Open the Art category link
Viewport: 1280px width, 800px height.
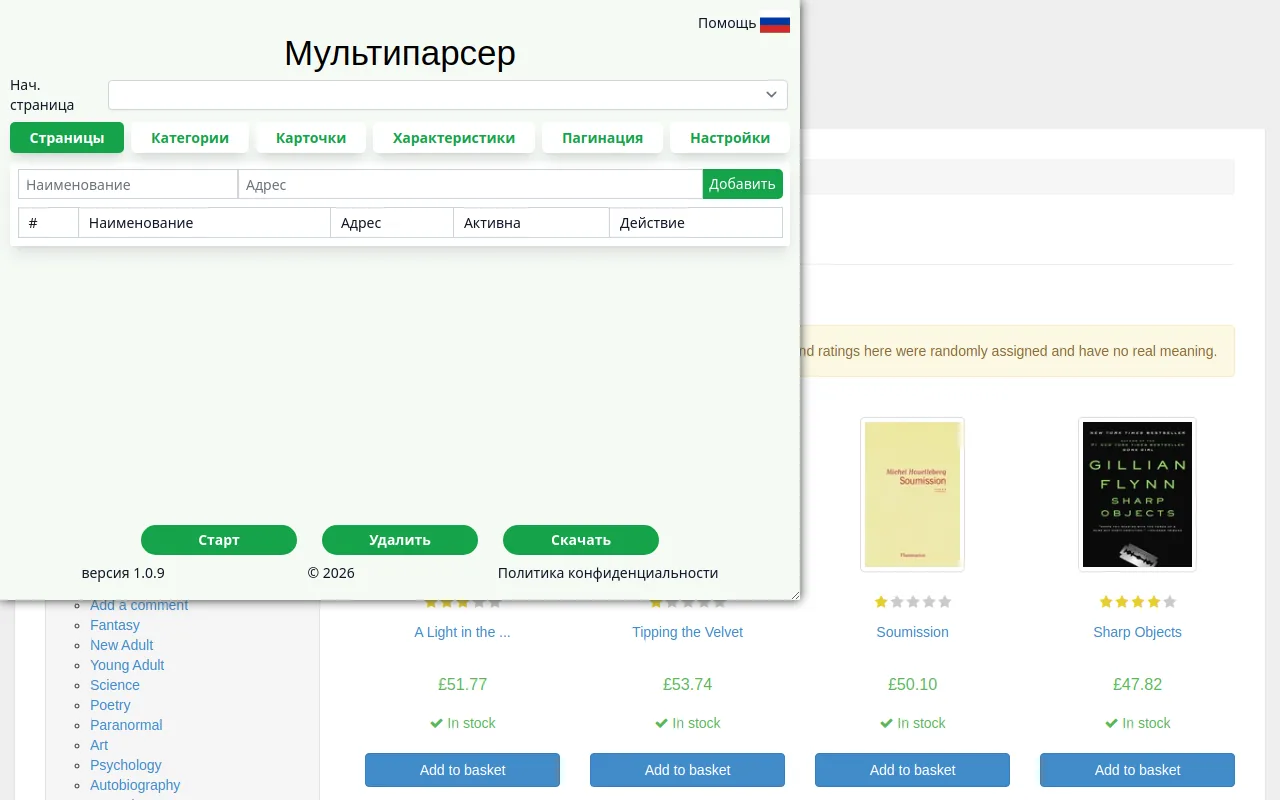(99, 745)
